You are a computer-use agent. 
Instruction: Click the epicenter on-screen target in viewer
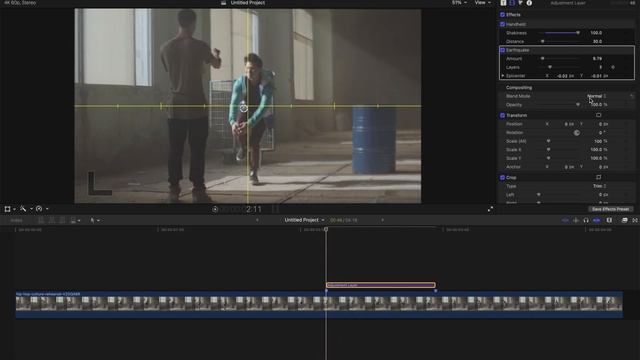tap(244, 108)
